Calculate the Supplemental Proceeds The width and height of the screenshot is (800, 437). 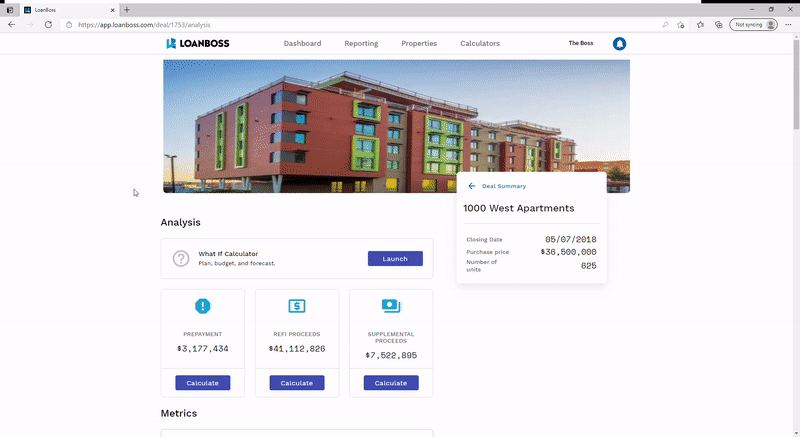391,383
